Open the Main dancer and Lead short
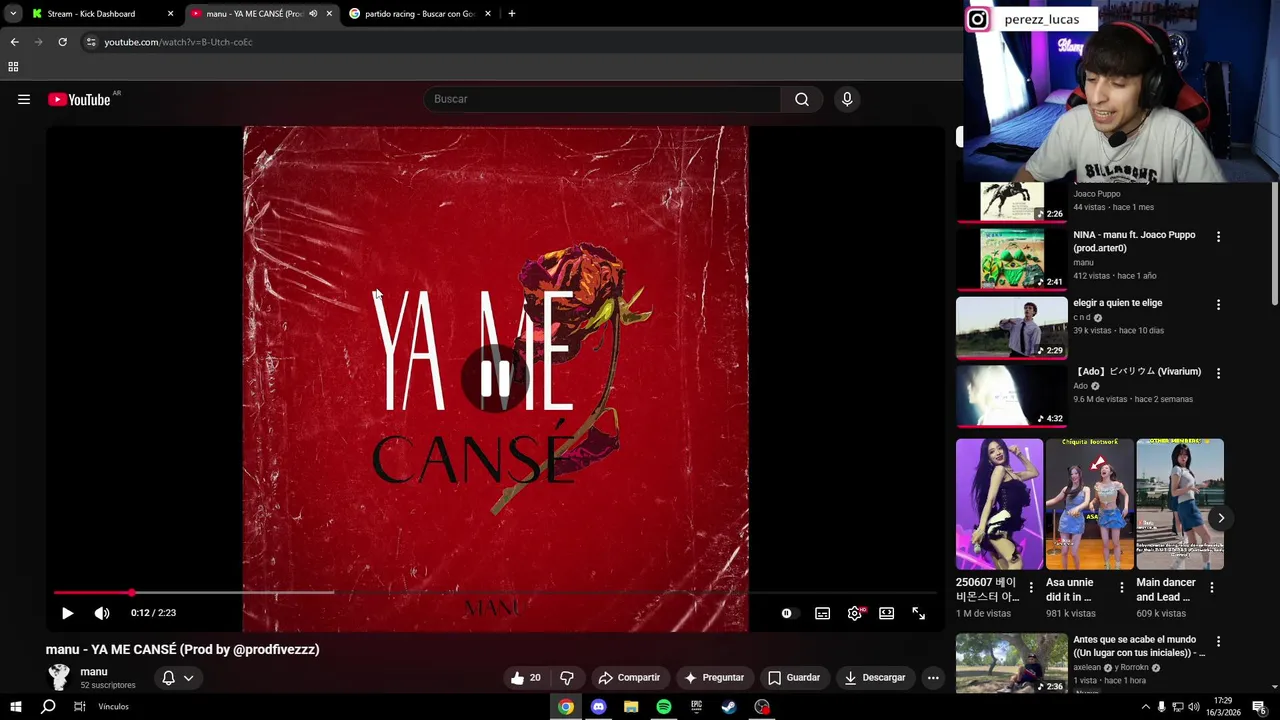This screenshot has width=1280, height=720. pos(1180,504)
